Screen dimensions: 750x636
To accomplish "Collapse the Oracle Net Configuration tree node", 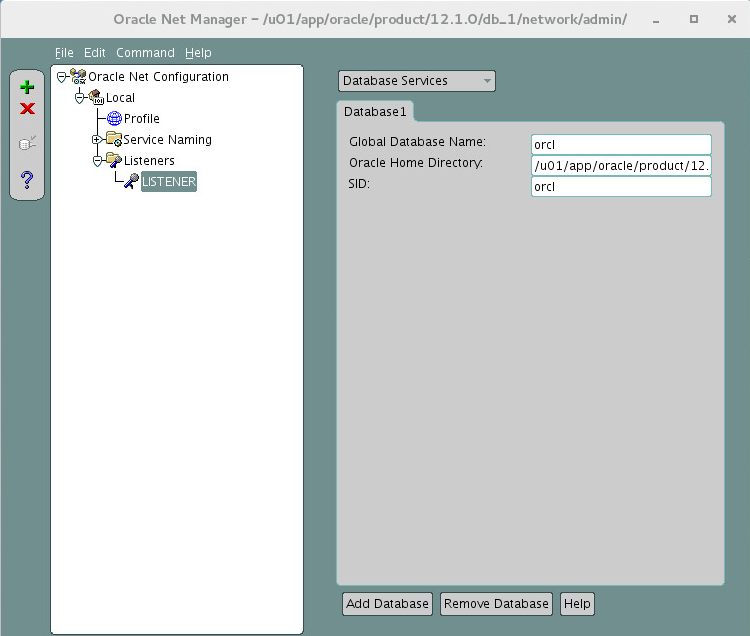I will 61,77.
